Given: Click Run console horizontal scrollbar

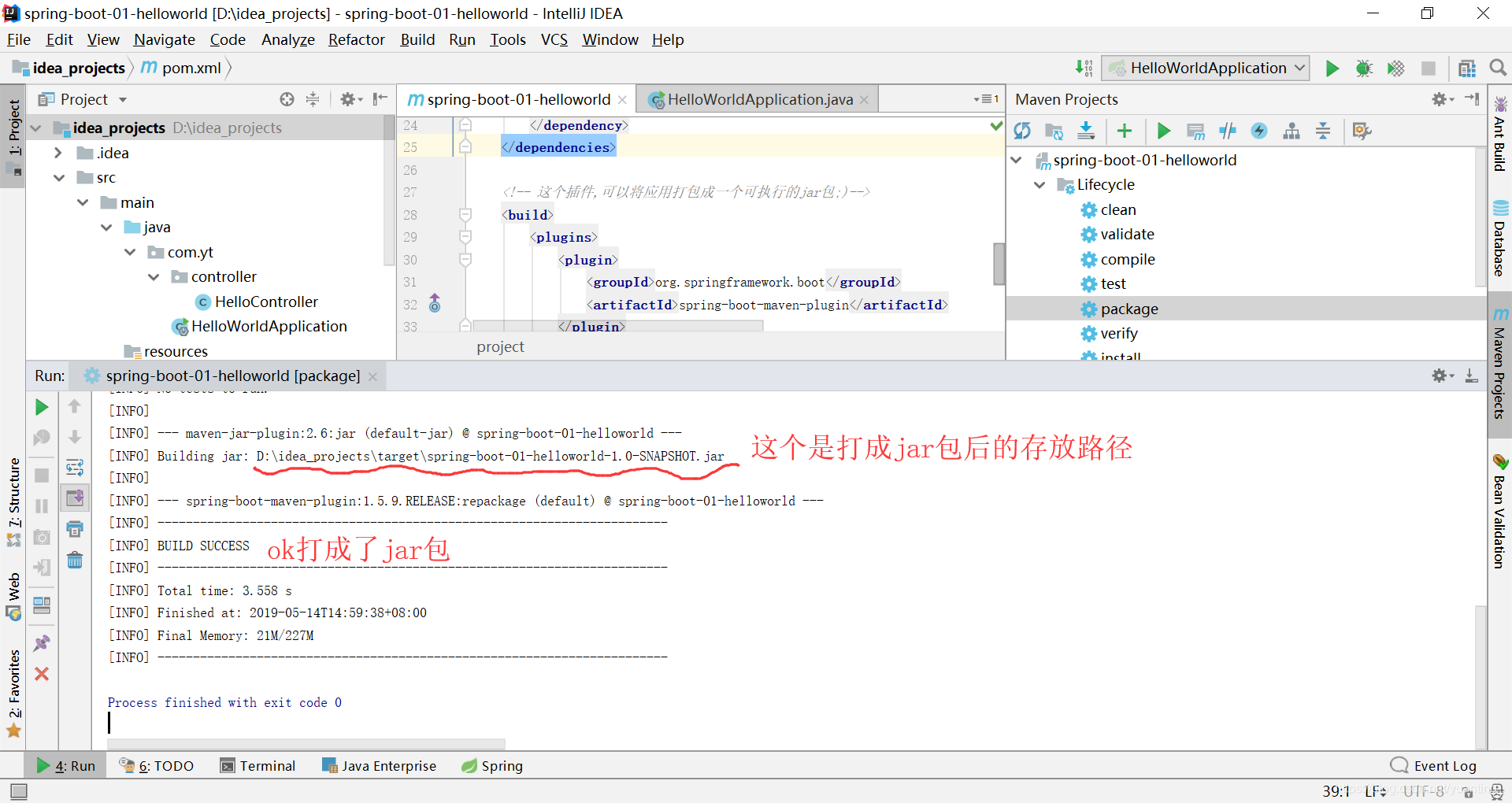Looking at the screenshot, I should pyautogui.click(x=306, y=744).
